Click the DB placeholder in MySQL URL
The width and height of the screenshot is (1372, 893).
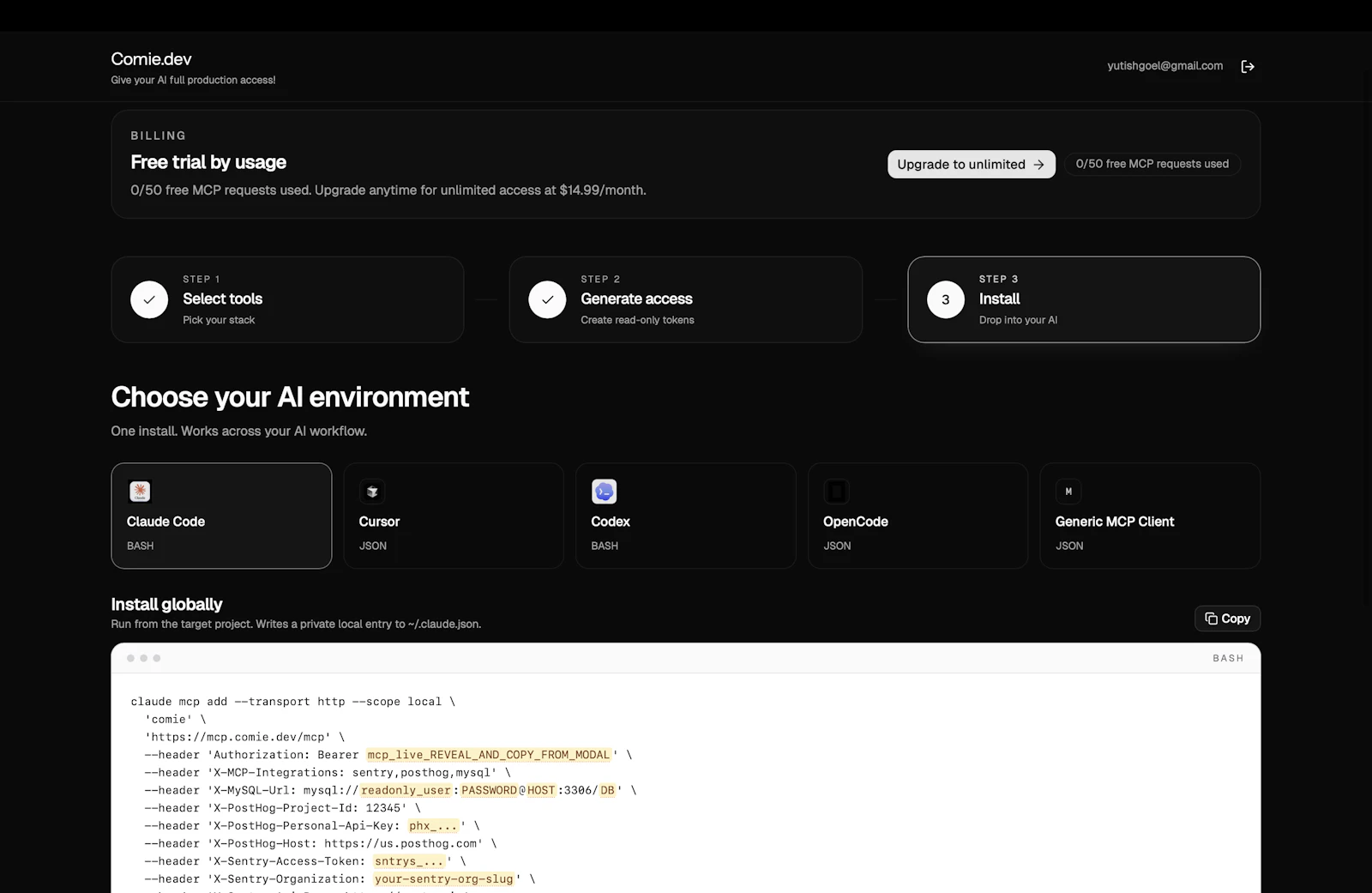607,790
